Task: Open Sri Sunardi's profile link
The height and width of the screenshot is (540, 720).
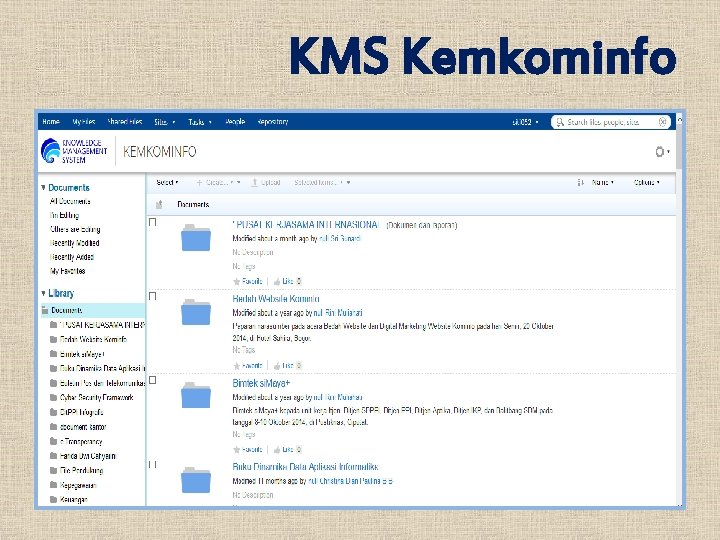Action: (x=340, y=238)
